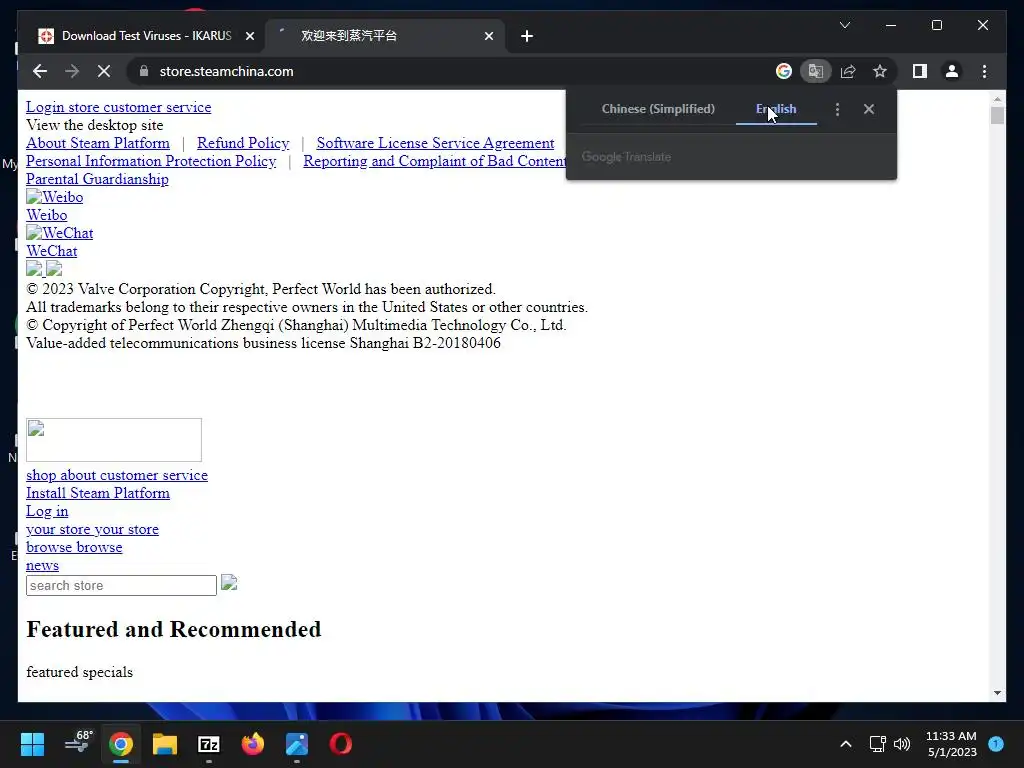
Task: Open a new browser tab
Action: [527, 36]
